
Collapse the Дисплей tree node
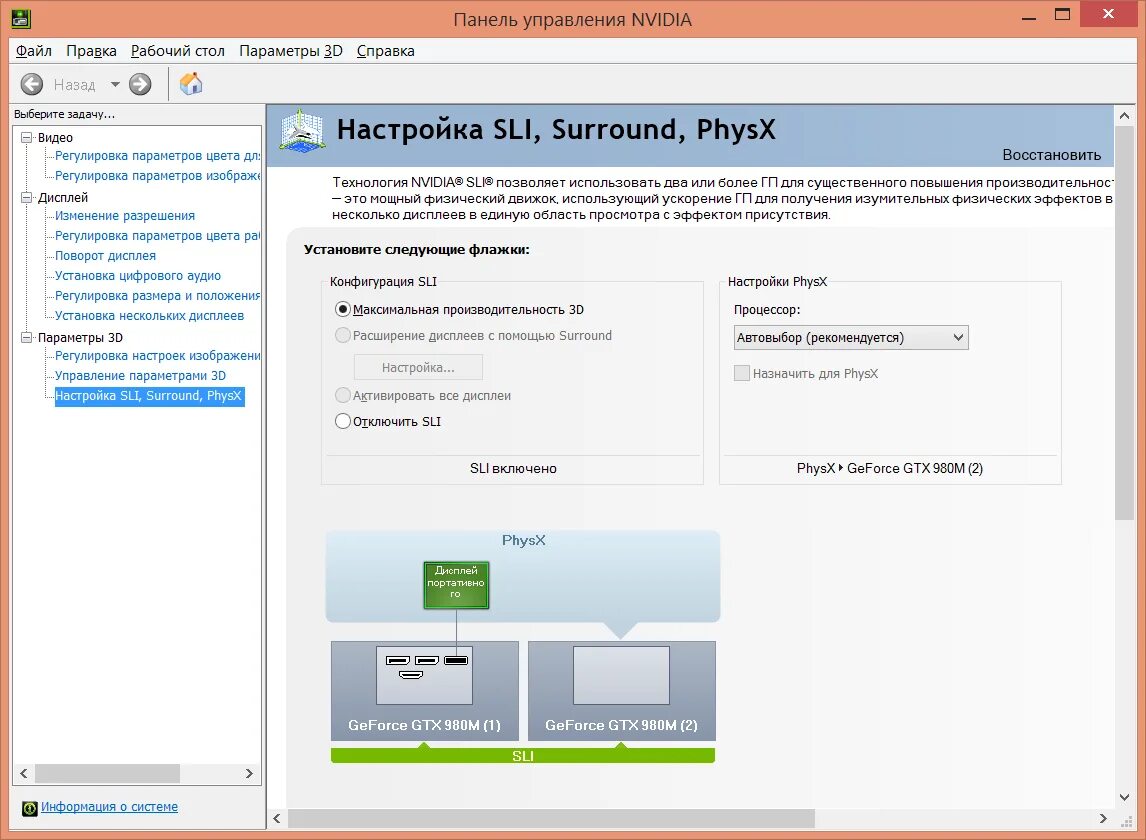[x=27, y=197]
